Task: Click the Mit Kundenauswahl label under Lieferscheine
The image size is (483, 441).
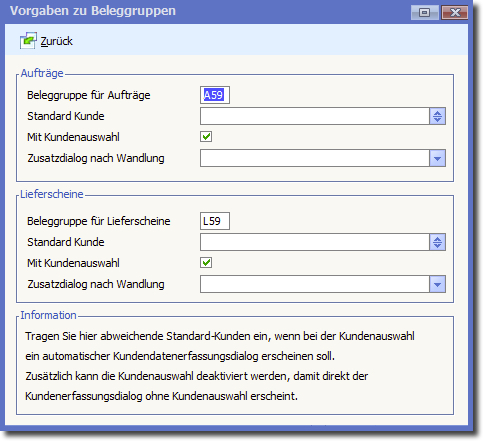Action: click(x=73, y=263)
